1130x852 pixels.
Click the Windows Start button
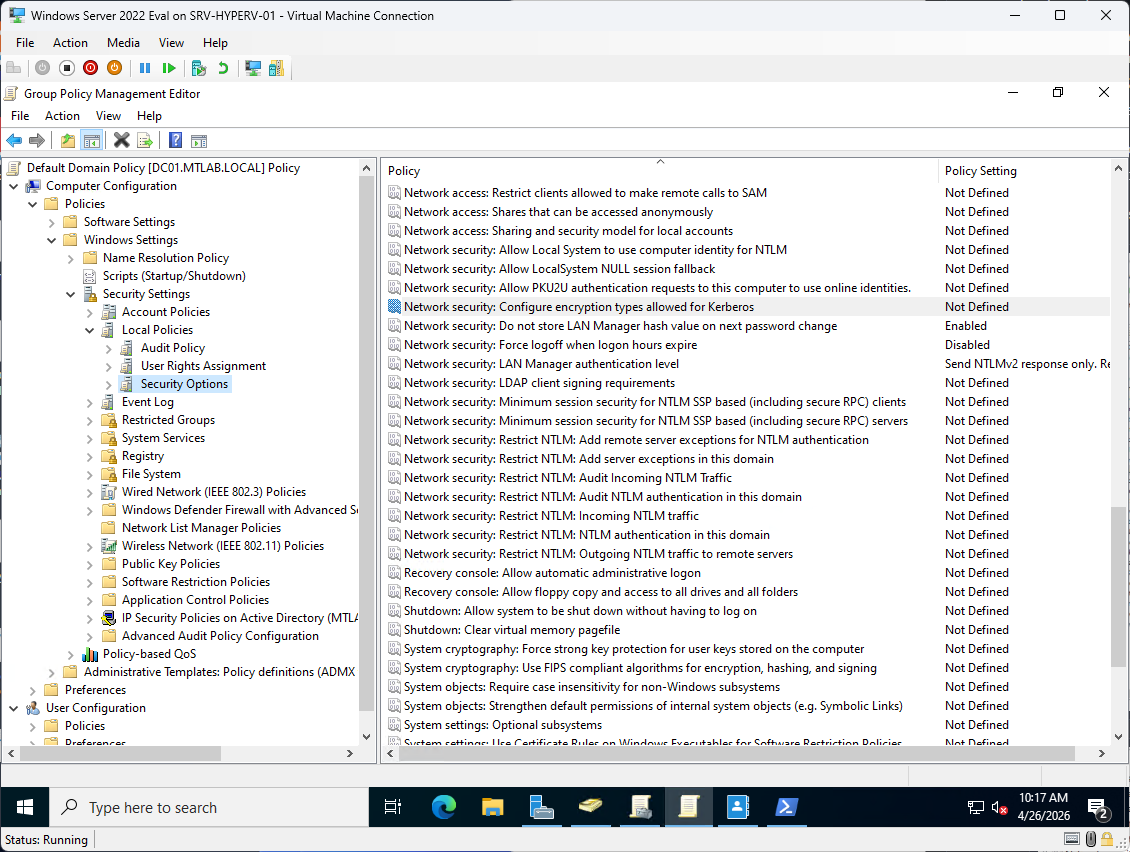[x=25, y=807]
